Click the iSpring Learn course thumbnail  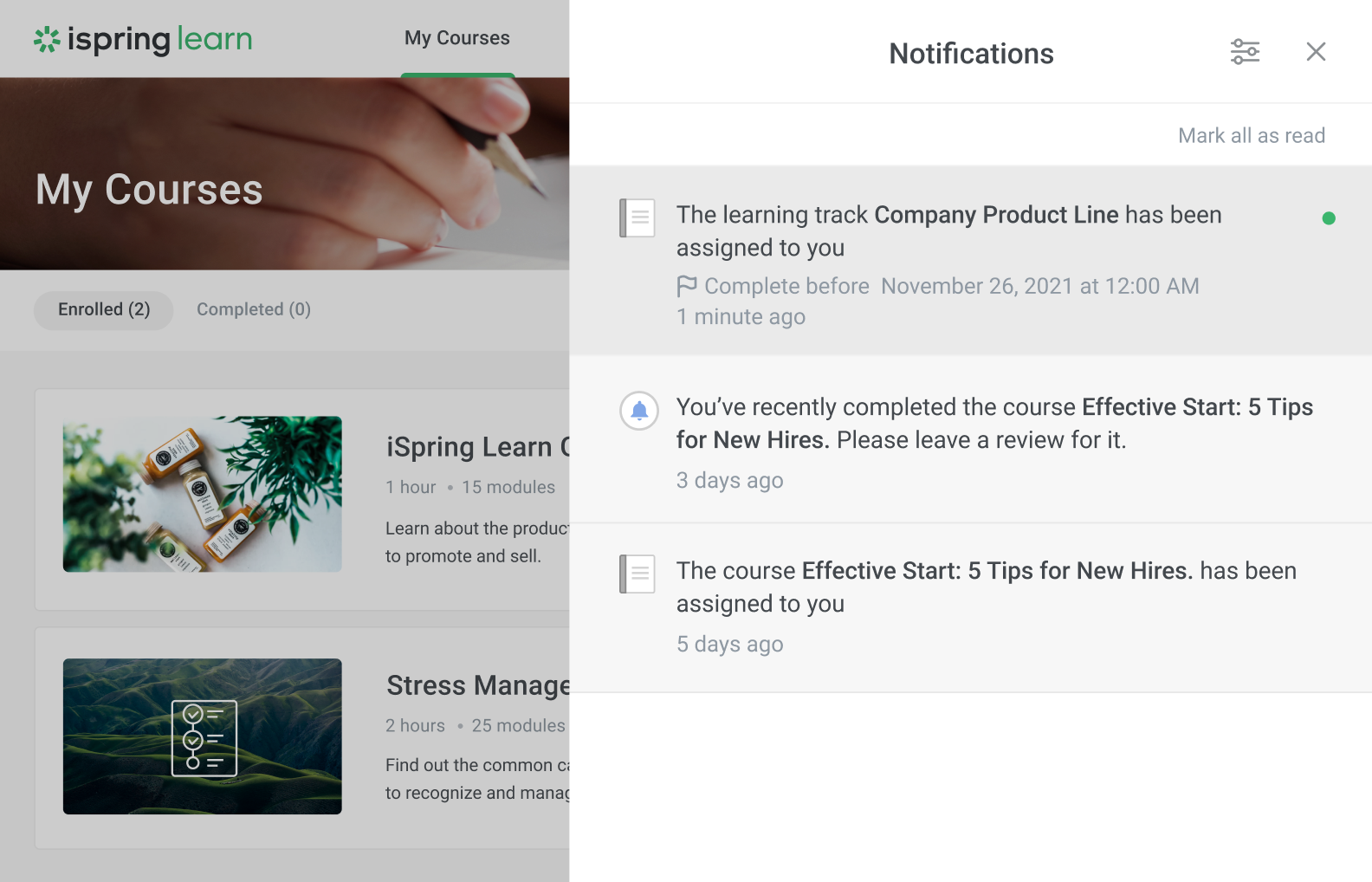[203, 494]
